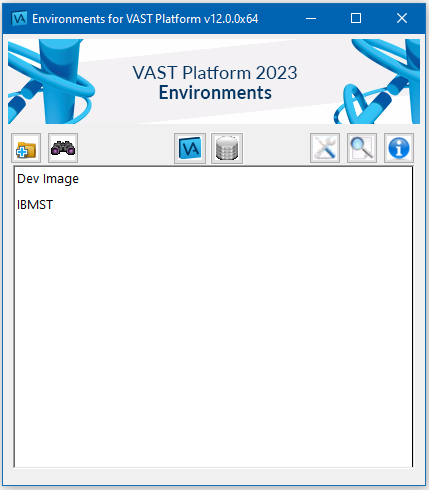Minimize the Environments window
This screenshot has width=429, height=490.
[x=311, y=18]
